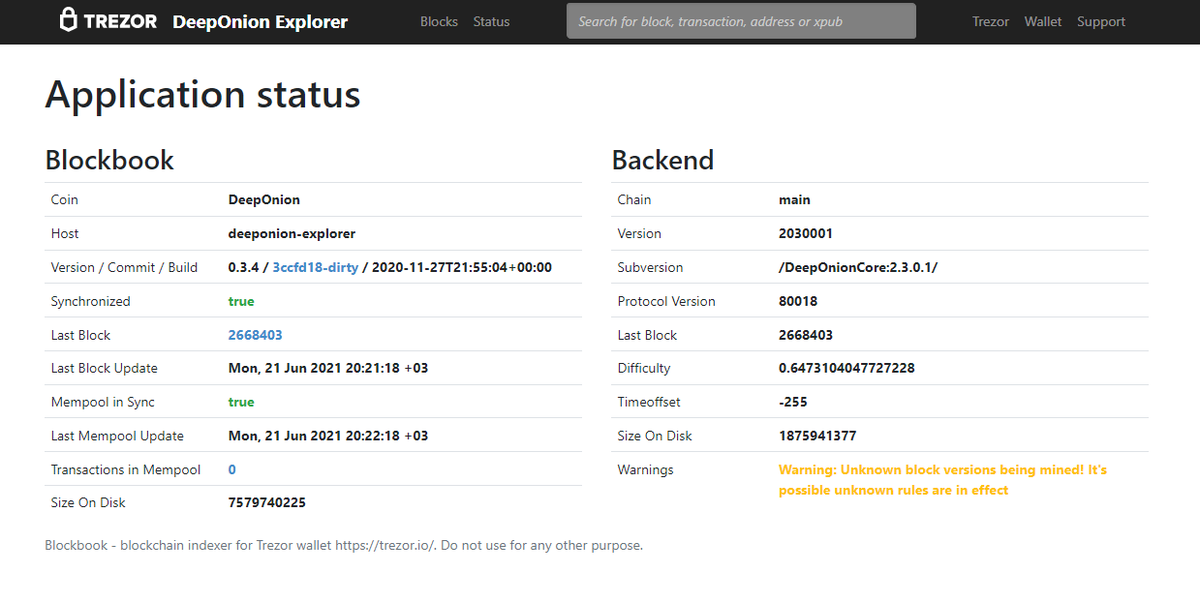1200x603 pixels.
Task: Go to the Blocks page
Action: [x=439, y=21]
